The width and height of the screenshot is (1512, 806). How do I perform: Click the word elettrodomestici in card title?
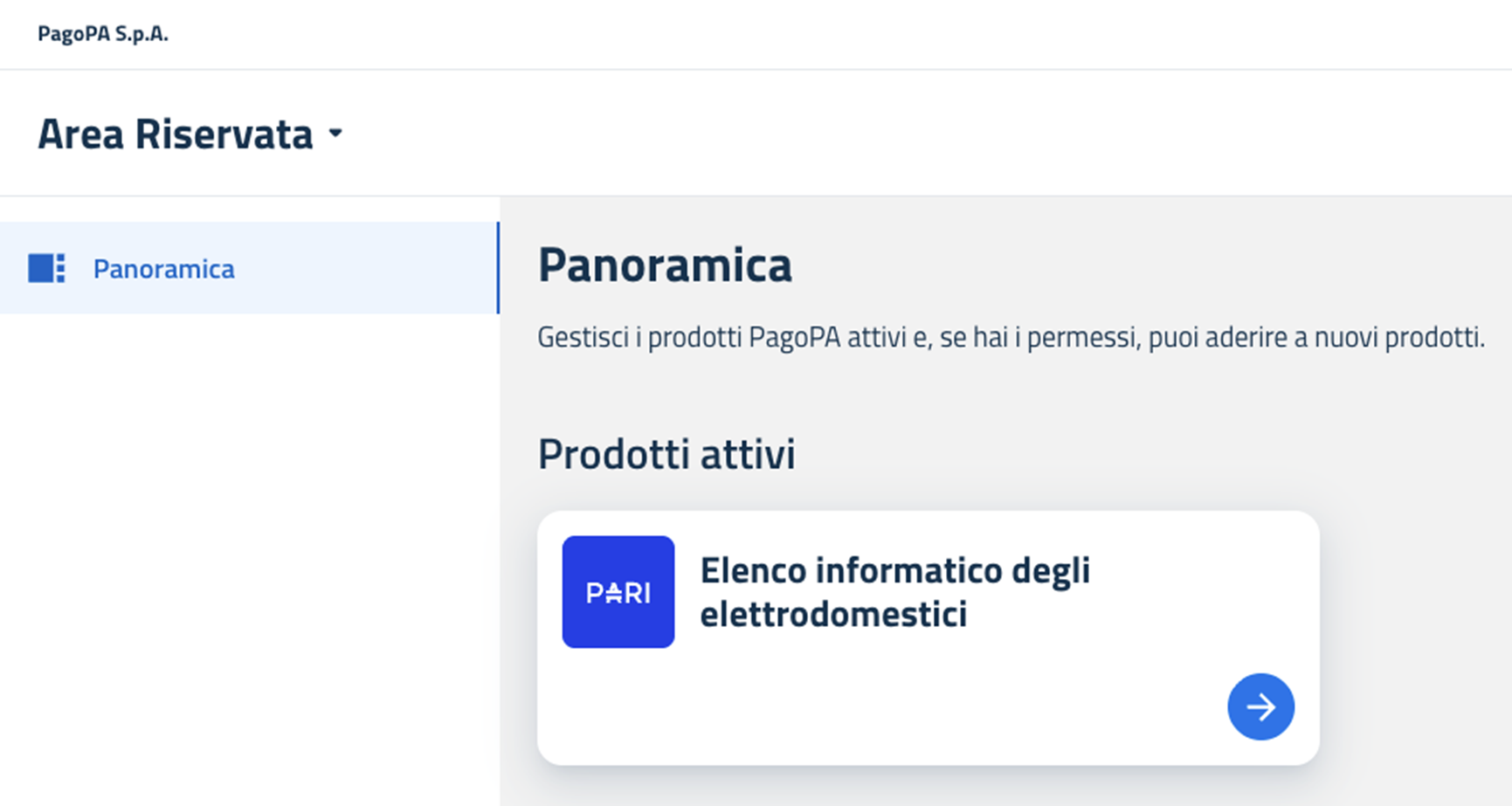[x=833, y=614]
